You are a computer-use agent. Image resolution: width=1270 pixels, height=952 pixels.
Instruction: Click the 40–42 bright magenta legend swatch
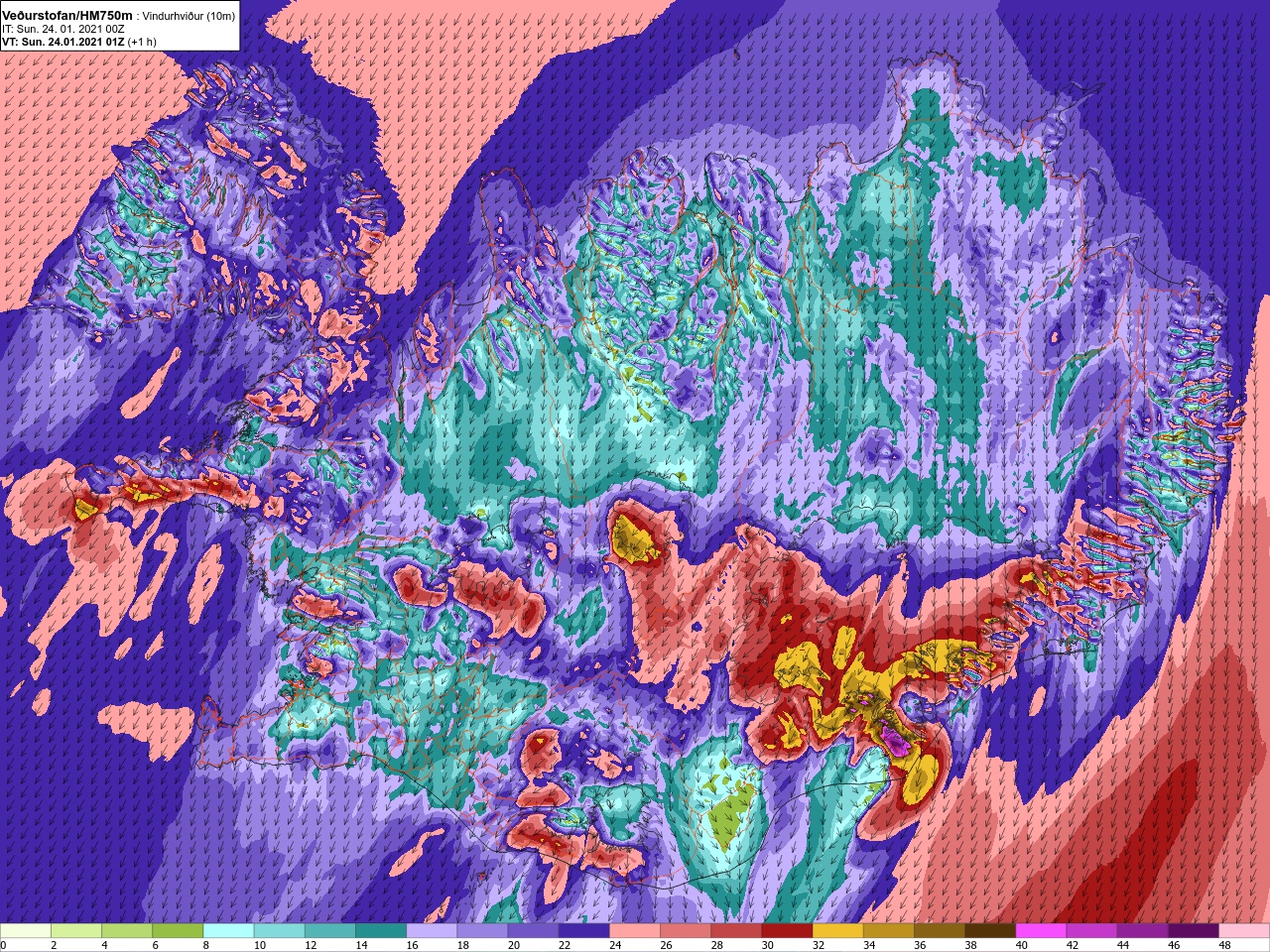click(x=1042, y=931)
